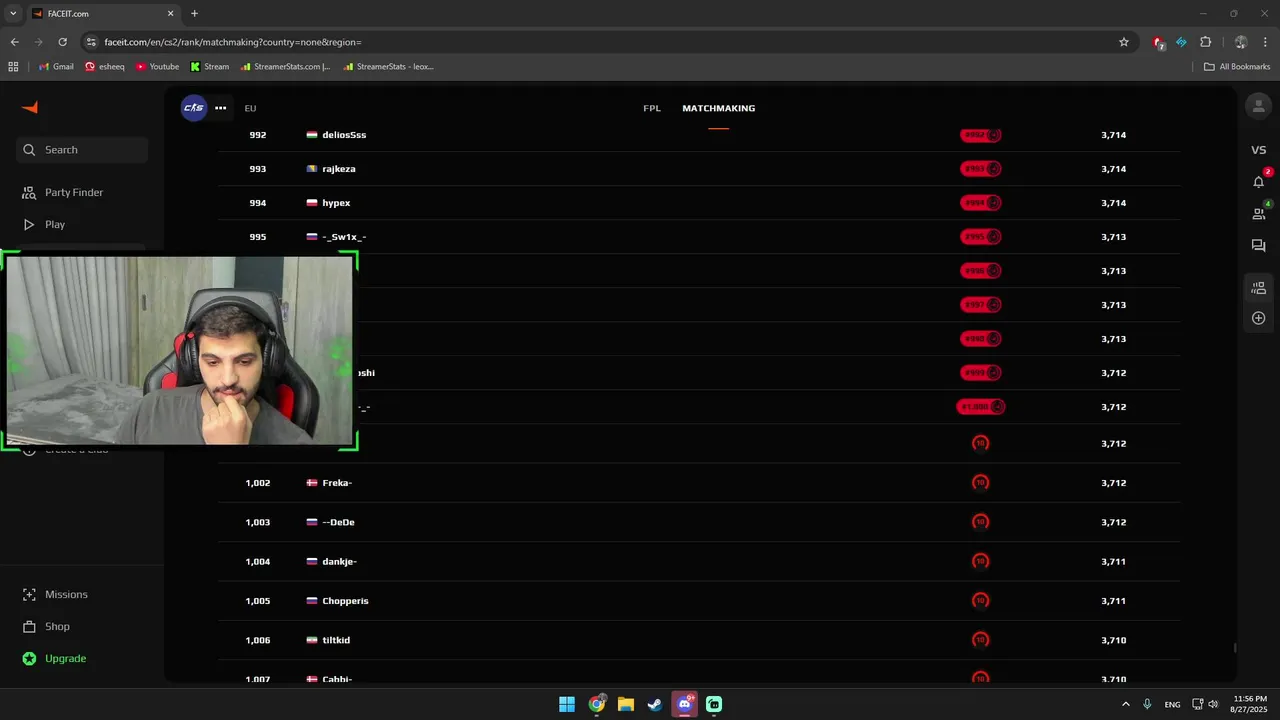The height and width of the screenshot is (720, 1280).
Task: Click the address bar URL
Action: pos(233,42)
